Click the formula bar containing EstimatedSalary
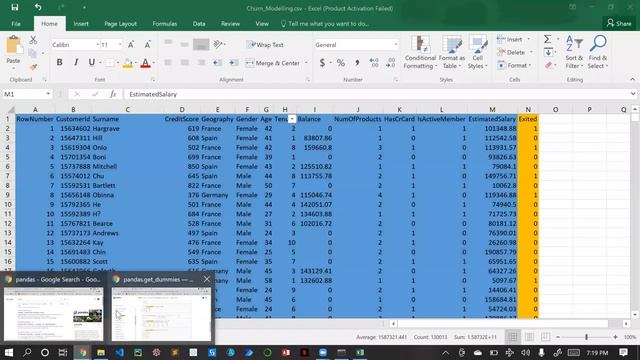 (376, 94)
